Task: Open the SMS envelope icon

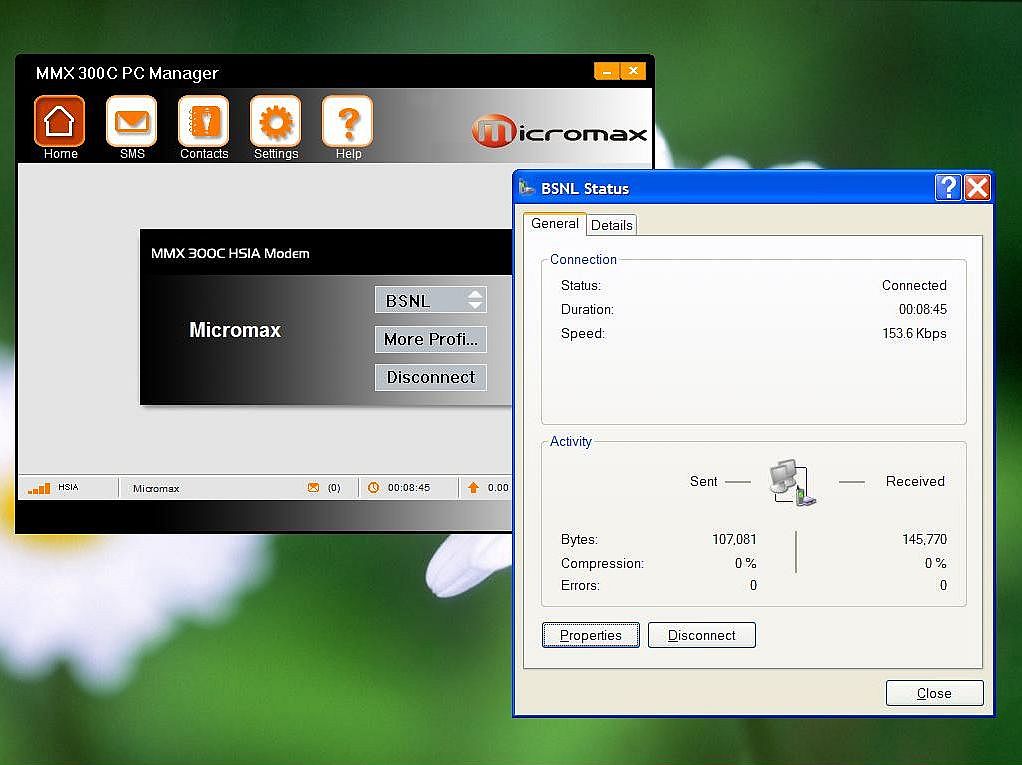Action: [132, 123]
